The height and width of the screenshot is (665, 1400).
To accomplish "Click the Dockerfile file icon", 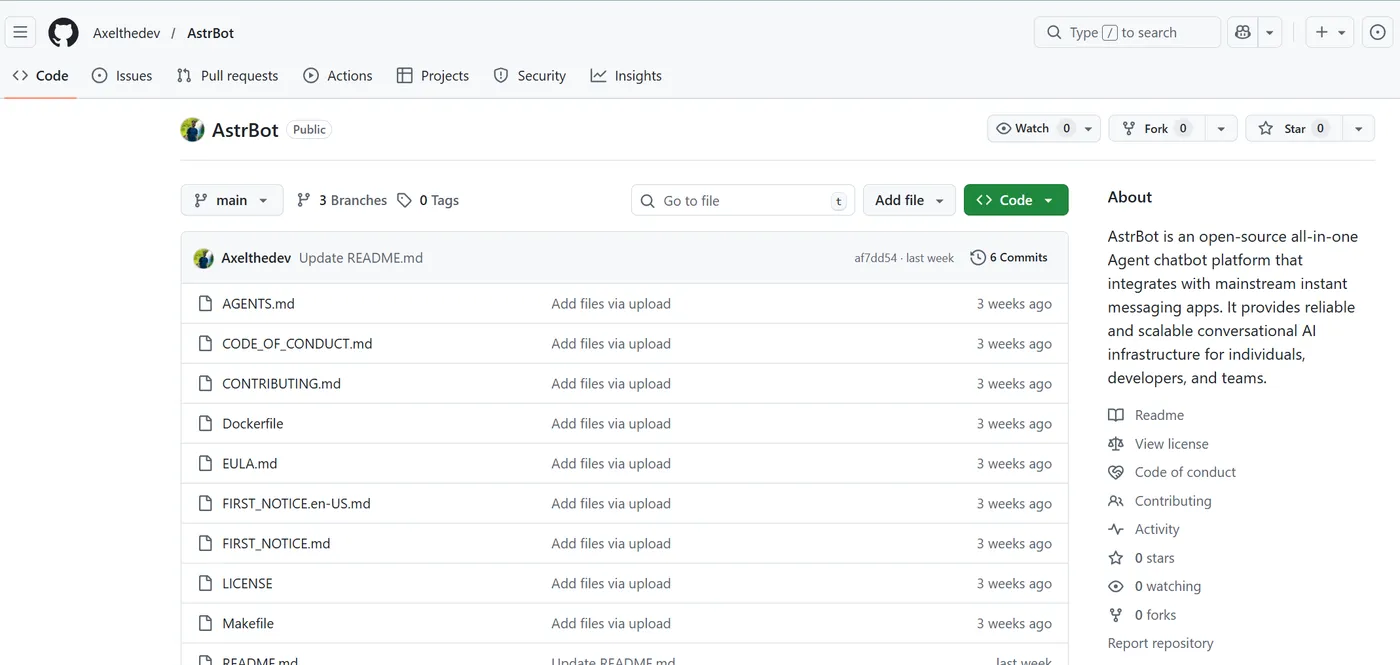I will tap(205, 424).
